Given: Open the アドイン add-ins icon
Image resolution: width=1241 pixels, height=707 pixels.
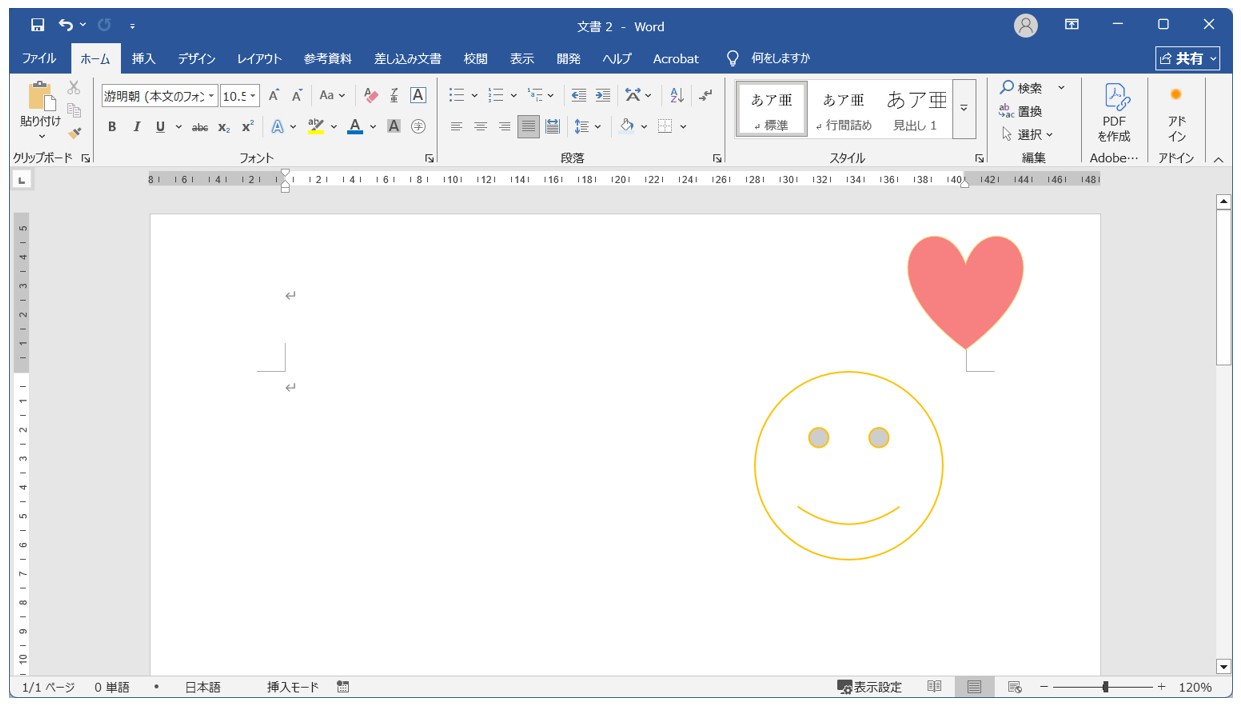Looking at the screenshot, I should pos(1176,112).
